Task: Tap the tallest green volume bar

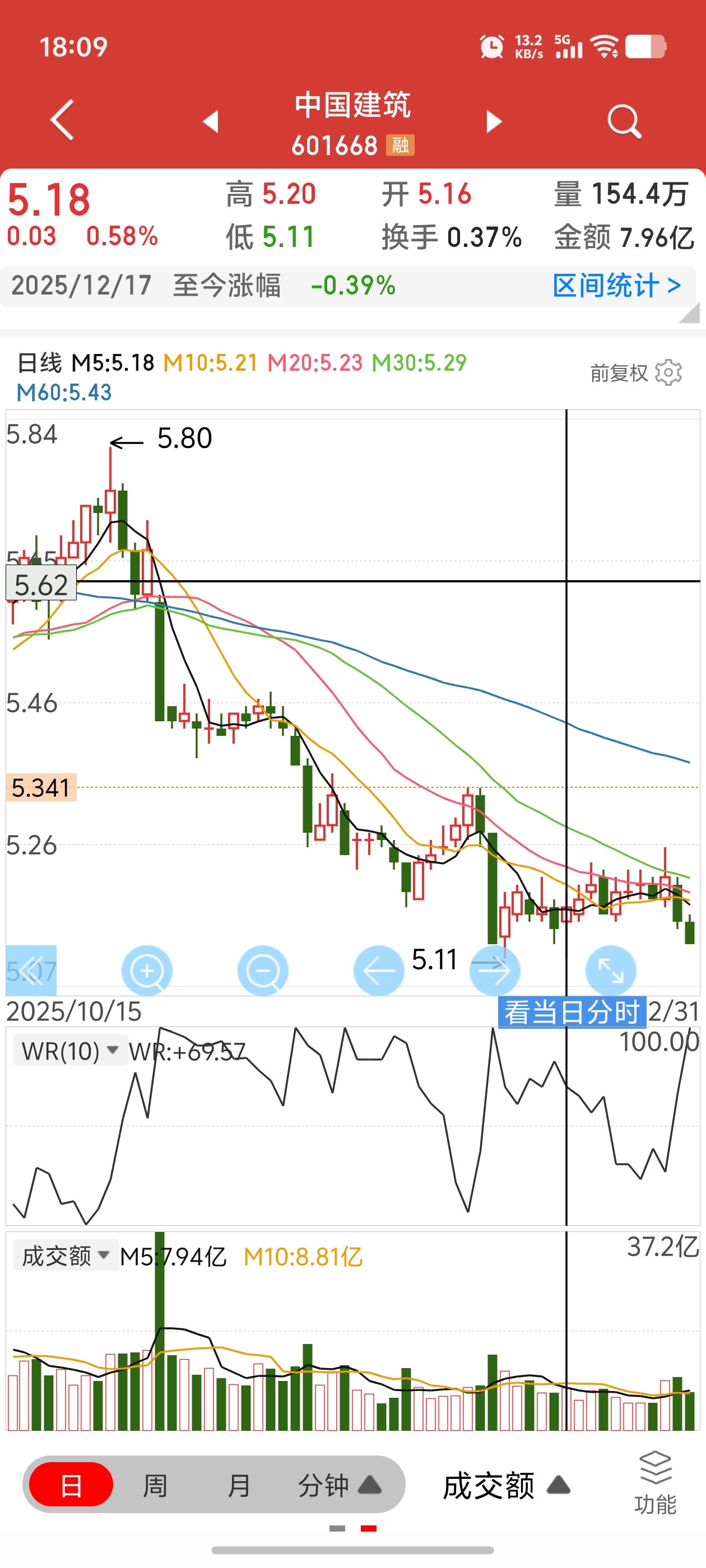Action: coord(160,1331)
